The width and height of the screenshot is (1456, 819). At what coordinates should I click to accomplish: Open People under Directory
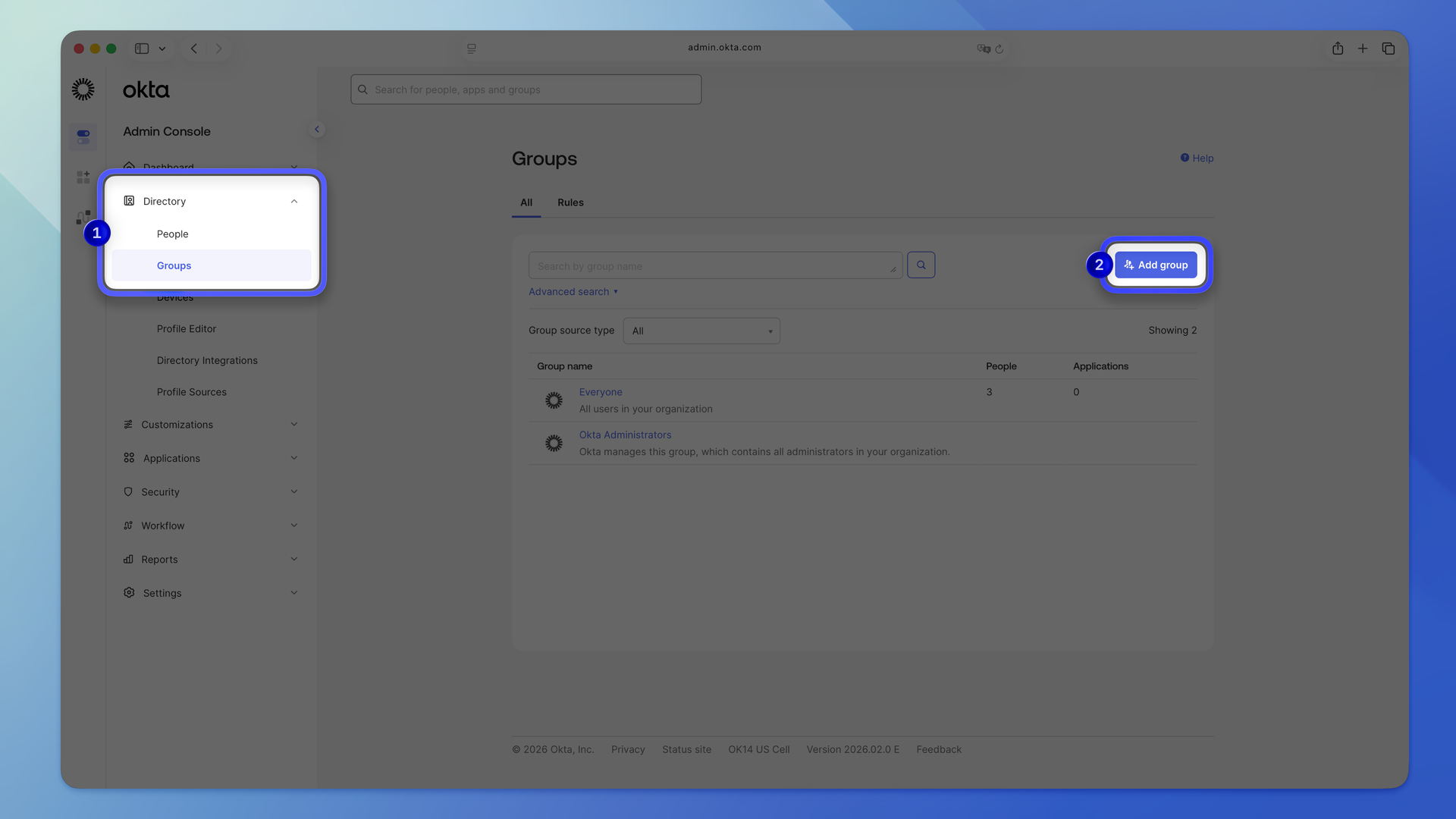(x=173, y=234)
